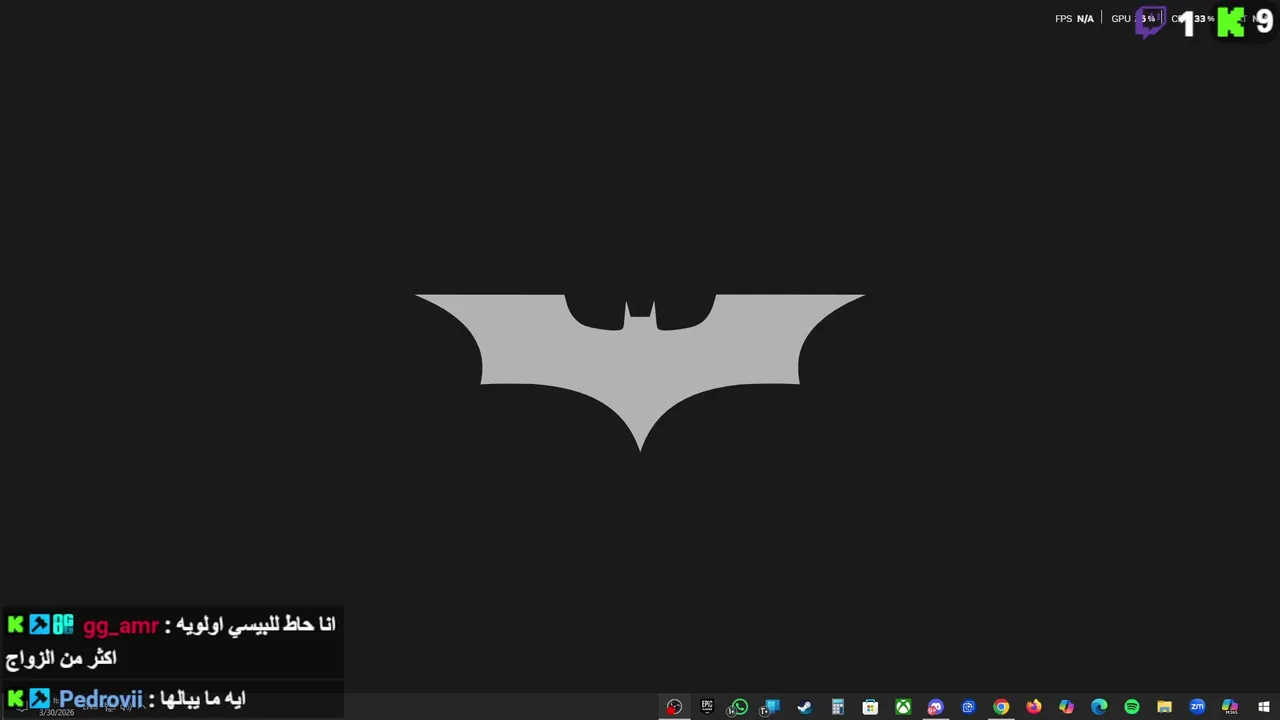This screenshot has height=720, width=1280.
Task: Click Pedrovii's message "ايه ما يبالها"
Action: click(x=205, y=698)
